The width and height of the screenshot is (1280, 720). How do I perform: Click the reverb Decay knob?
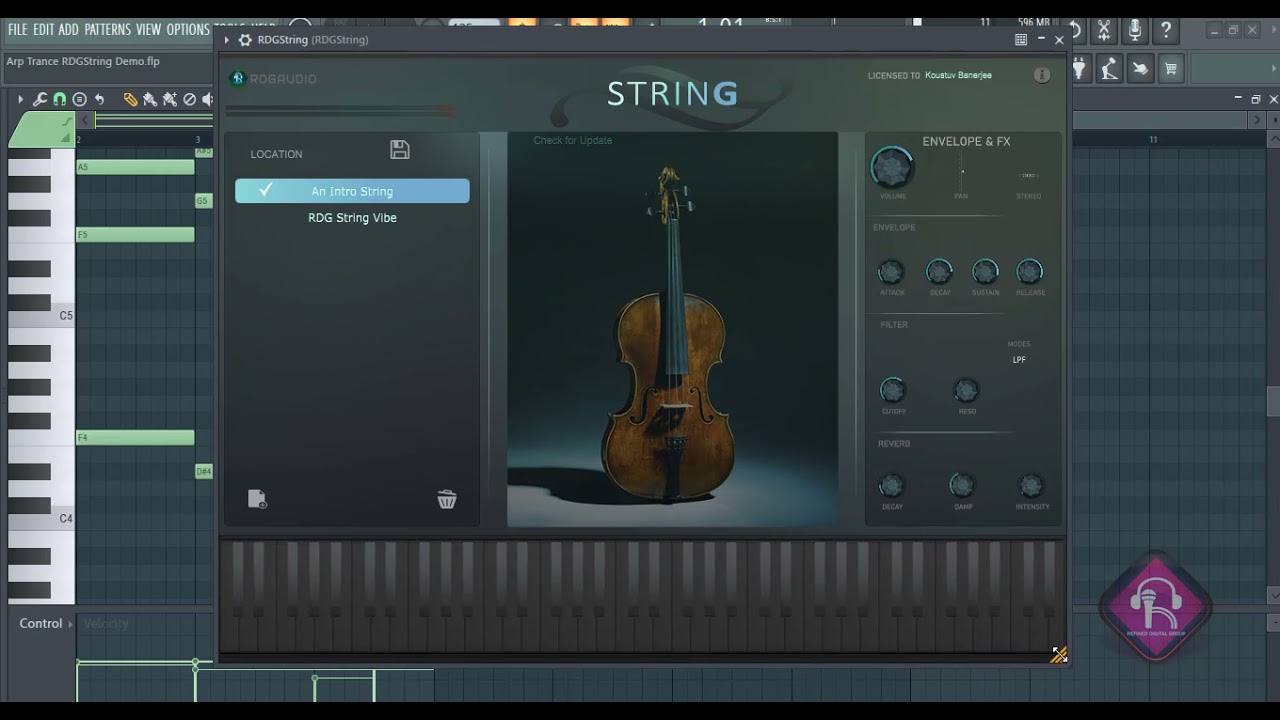[x=891, y=486]
